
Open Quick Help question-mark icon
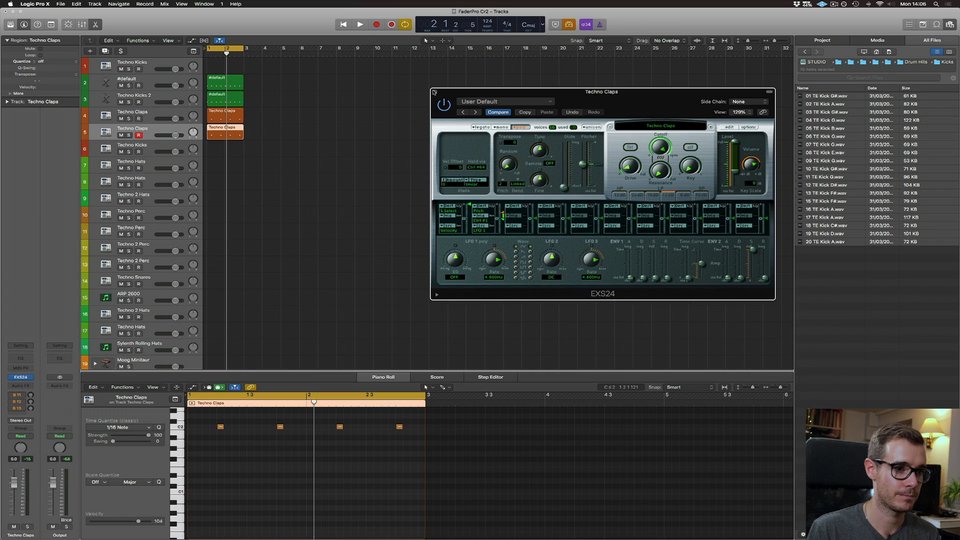pos(37,24)
